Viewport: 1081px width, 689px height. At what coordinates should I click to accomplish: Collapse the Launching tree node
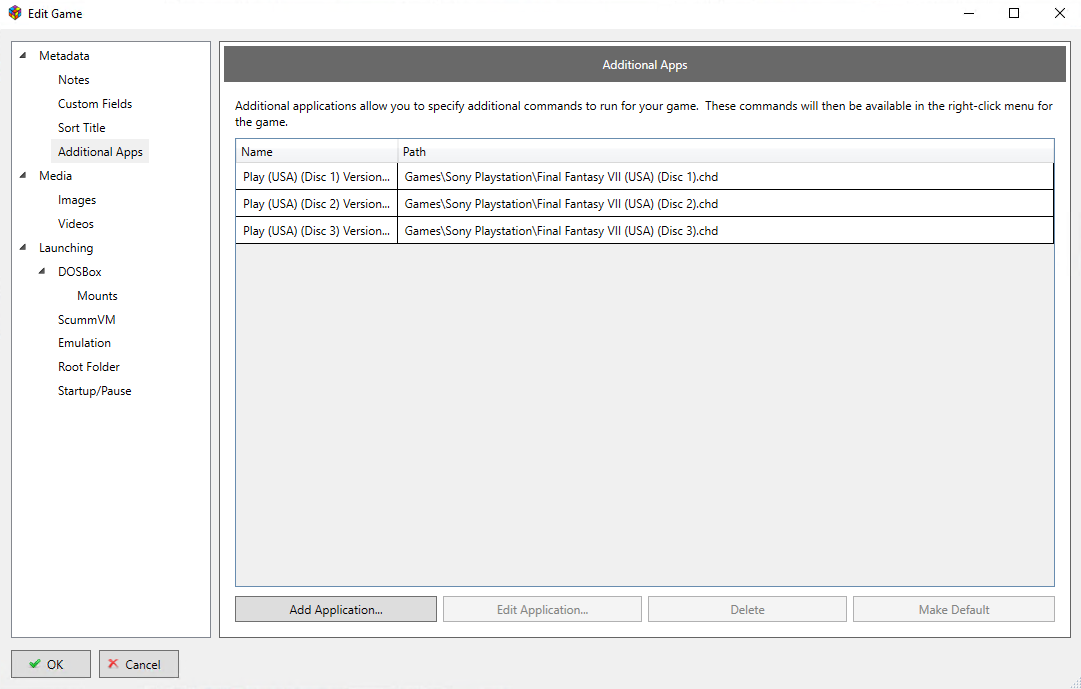(x=23, y=247)
